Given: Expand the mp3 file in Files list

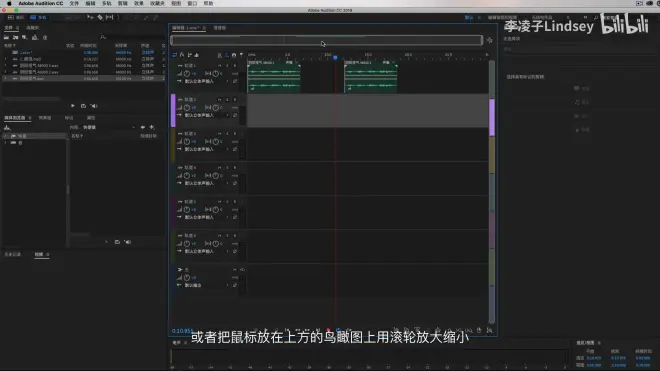Looking at the screenshot, I should tap(5, 59).
